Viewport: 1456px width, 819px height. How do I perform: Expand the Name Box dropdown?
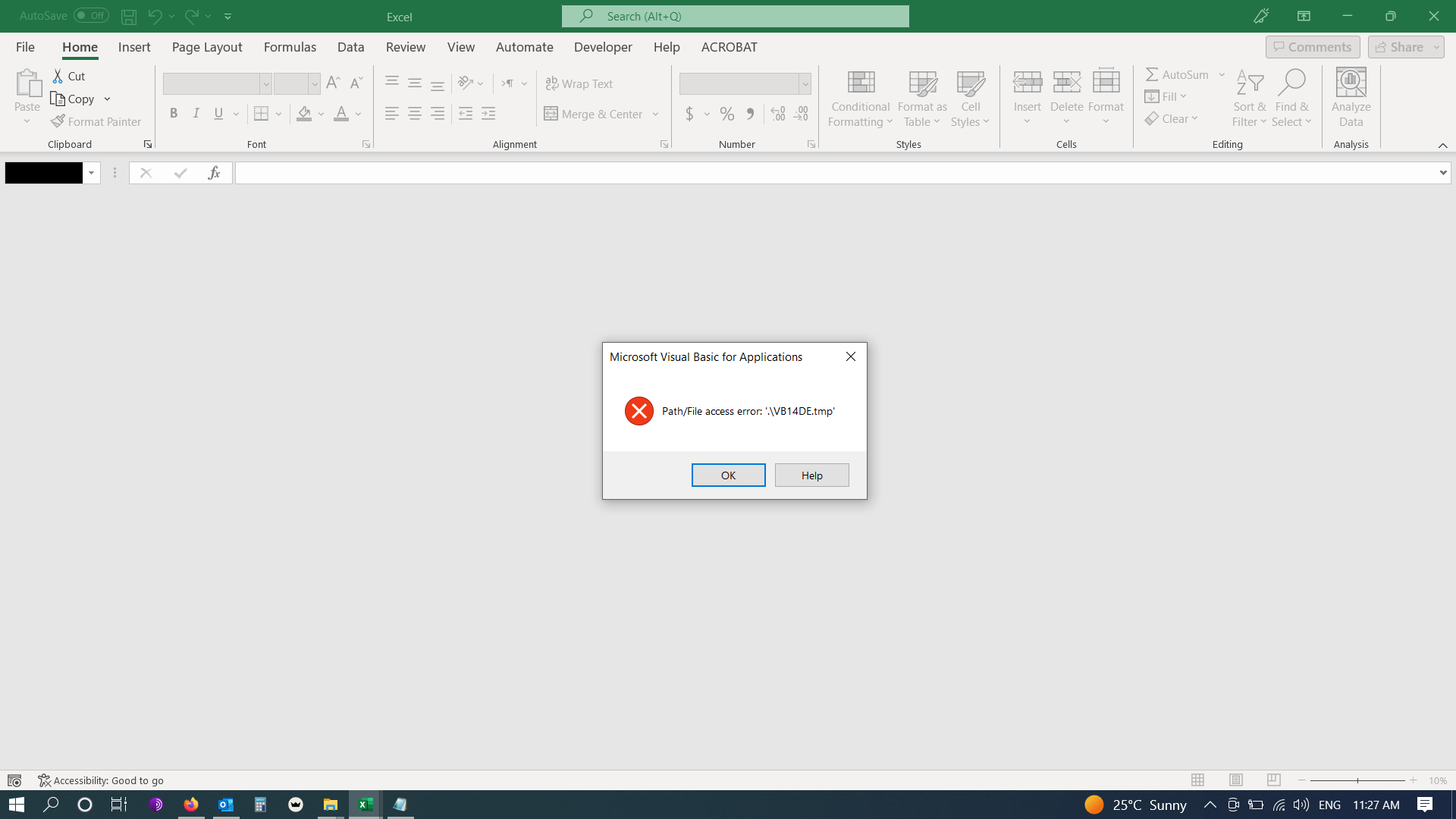(x=91, y=173)
